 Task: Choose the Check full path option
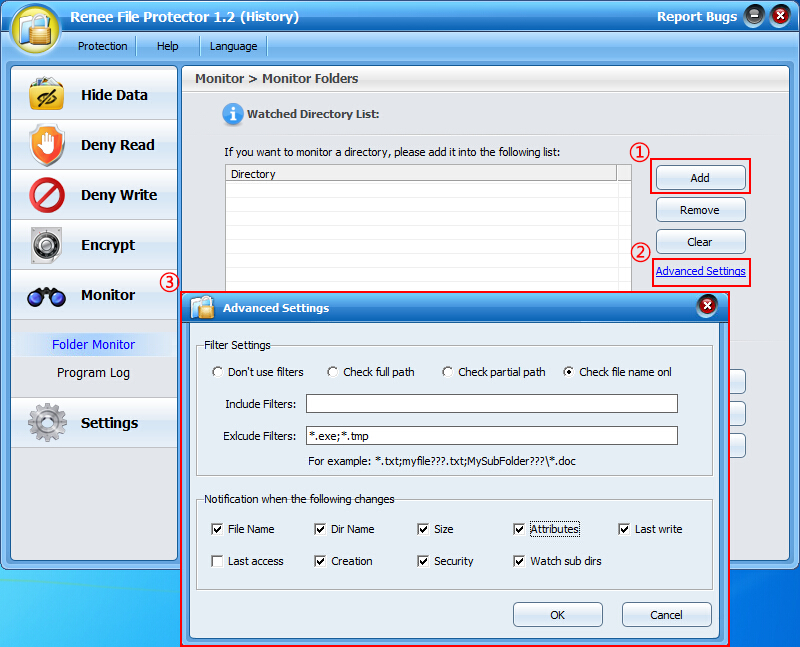[333, 372]
